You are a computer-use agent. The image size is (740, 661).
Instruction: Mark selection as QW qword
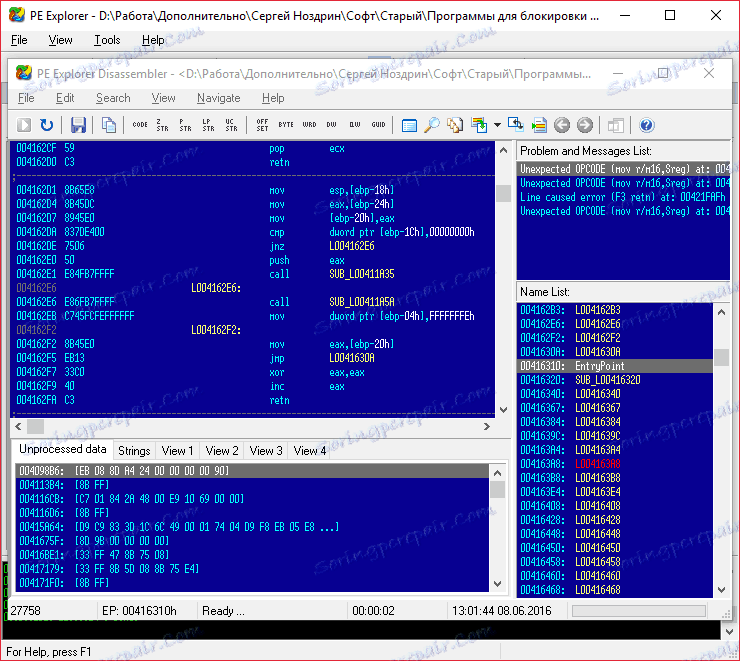tap(355, 125)
